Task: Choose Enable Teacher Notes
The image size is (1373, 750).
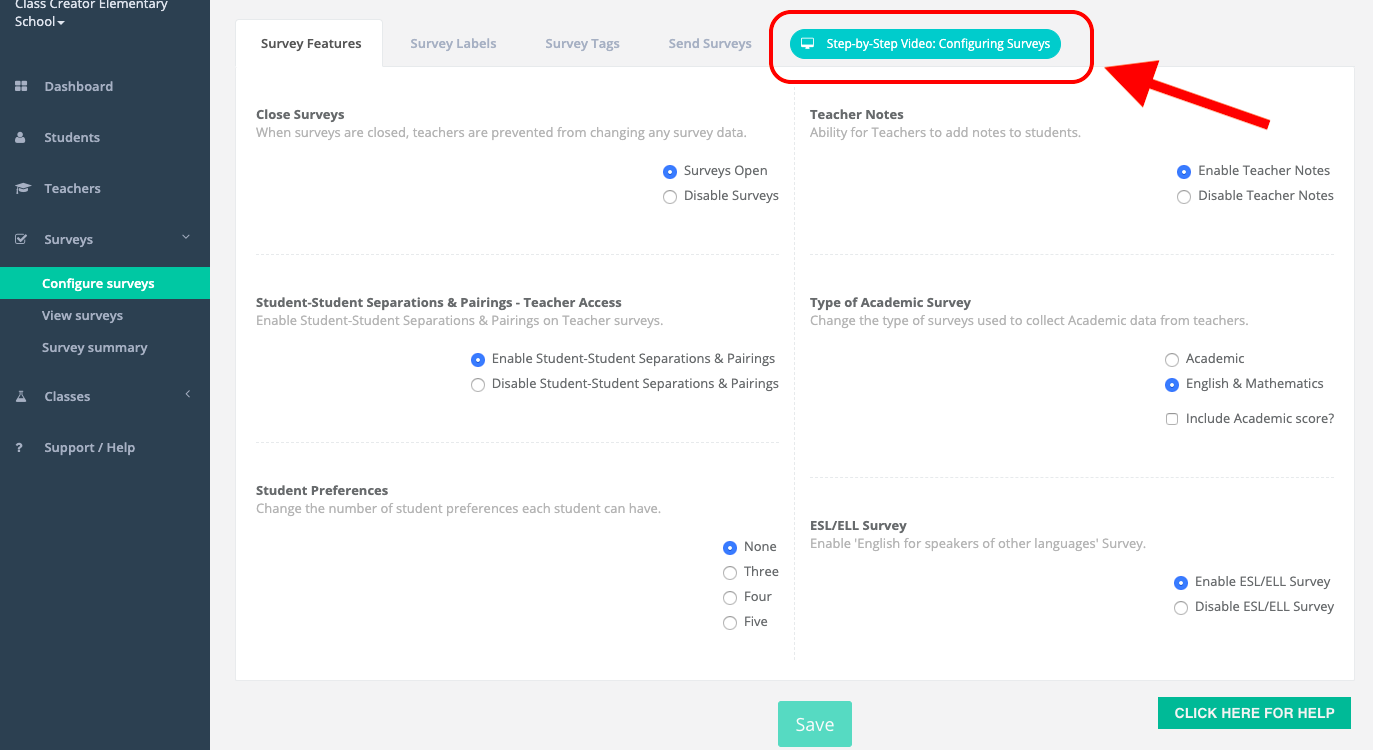Action: tap(1184, 172)
